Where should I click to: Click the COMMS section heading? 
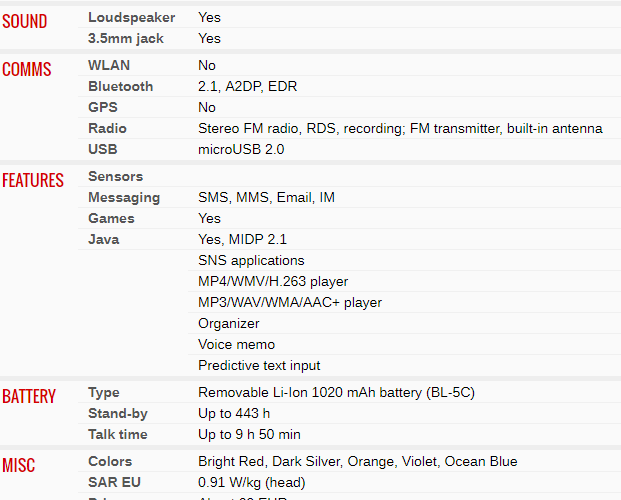27,69
